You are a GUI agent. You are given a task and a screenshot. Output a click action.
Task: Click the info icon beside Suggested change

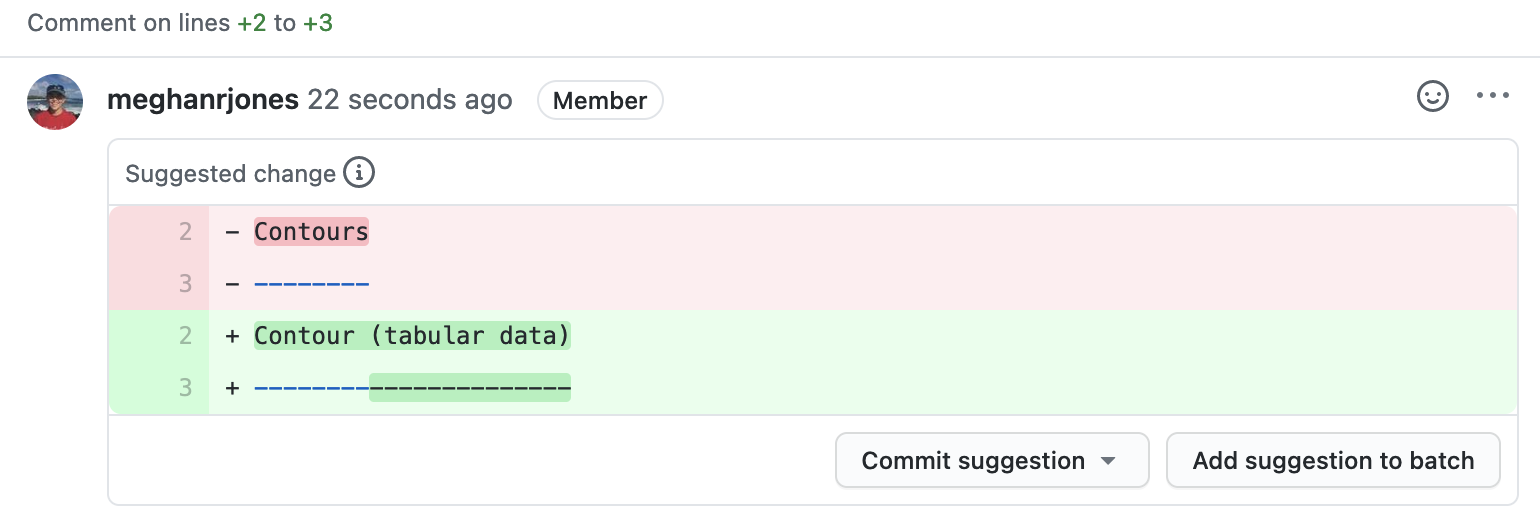(x=359, y=173)
